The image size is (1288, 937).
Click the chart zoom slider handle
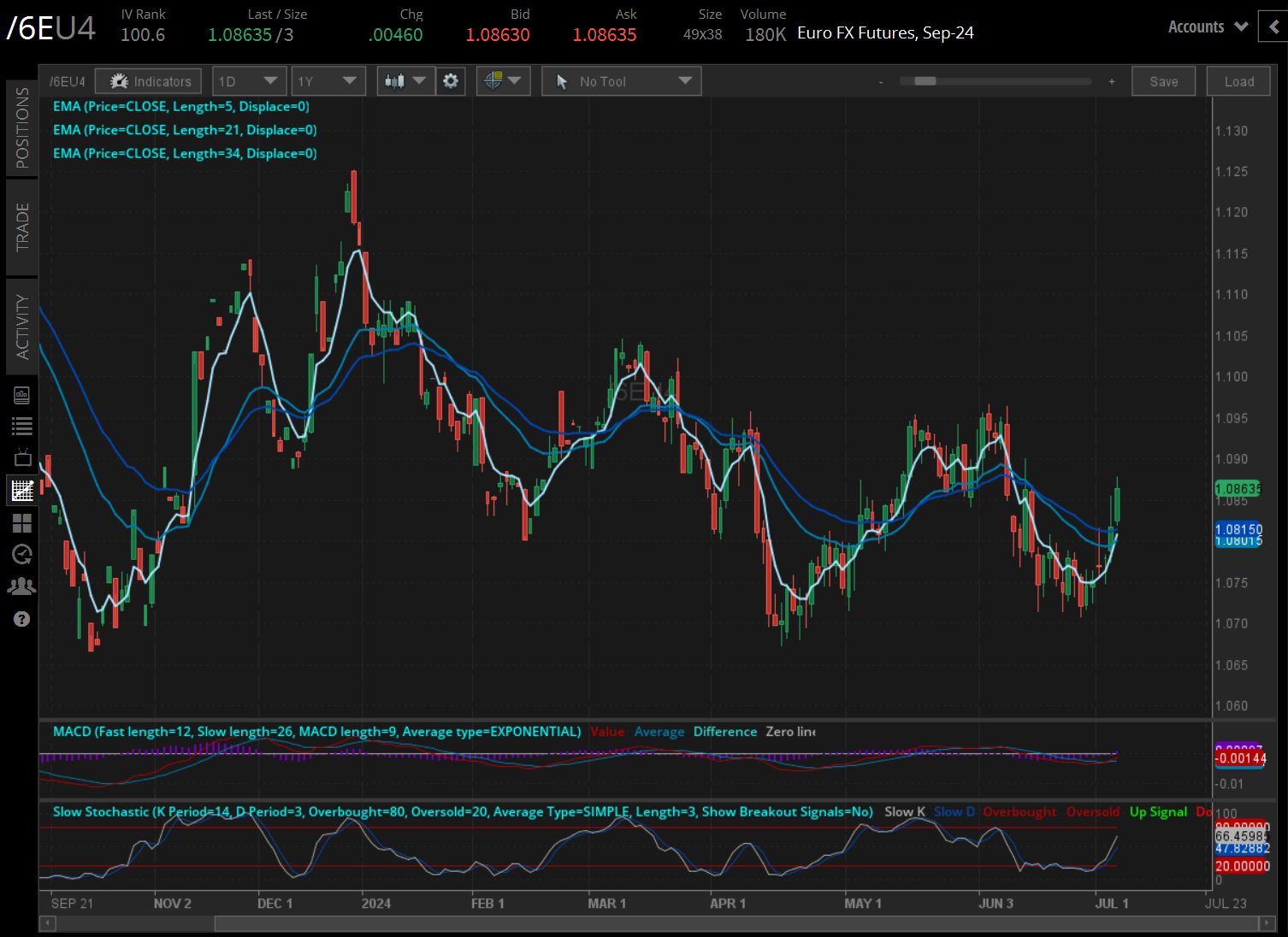click(925, 81)
